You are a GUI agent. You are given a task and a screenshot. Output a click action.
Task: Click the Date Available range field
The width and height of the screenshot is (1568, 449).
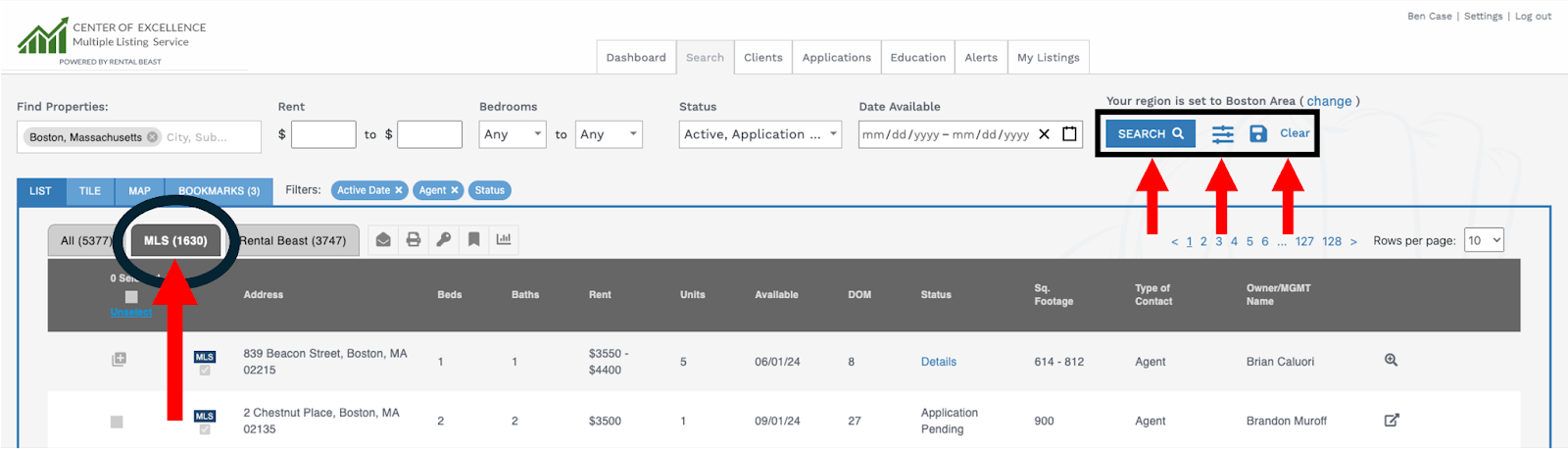pyautogui.click(x=969, y=134)
